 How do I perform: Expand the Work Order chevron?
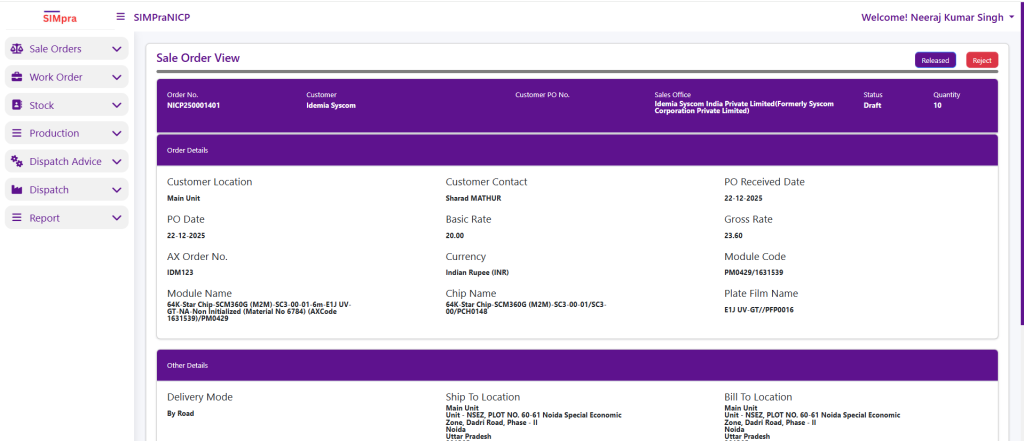pos(117,77)
